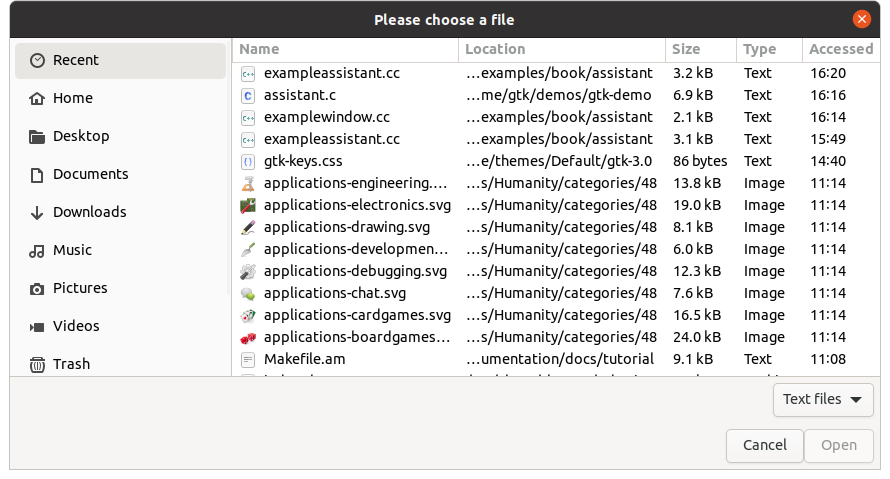Screen dimensions: 890x479
Task: Go to Desktop in the sidebar
Action: [81, 136]
